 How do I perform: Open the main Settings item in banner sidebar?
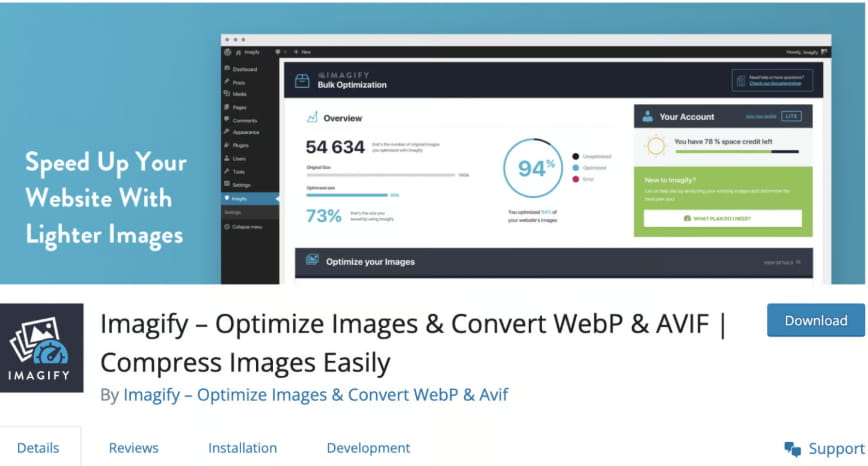pyautogui.click(x=241, y=185)
